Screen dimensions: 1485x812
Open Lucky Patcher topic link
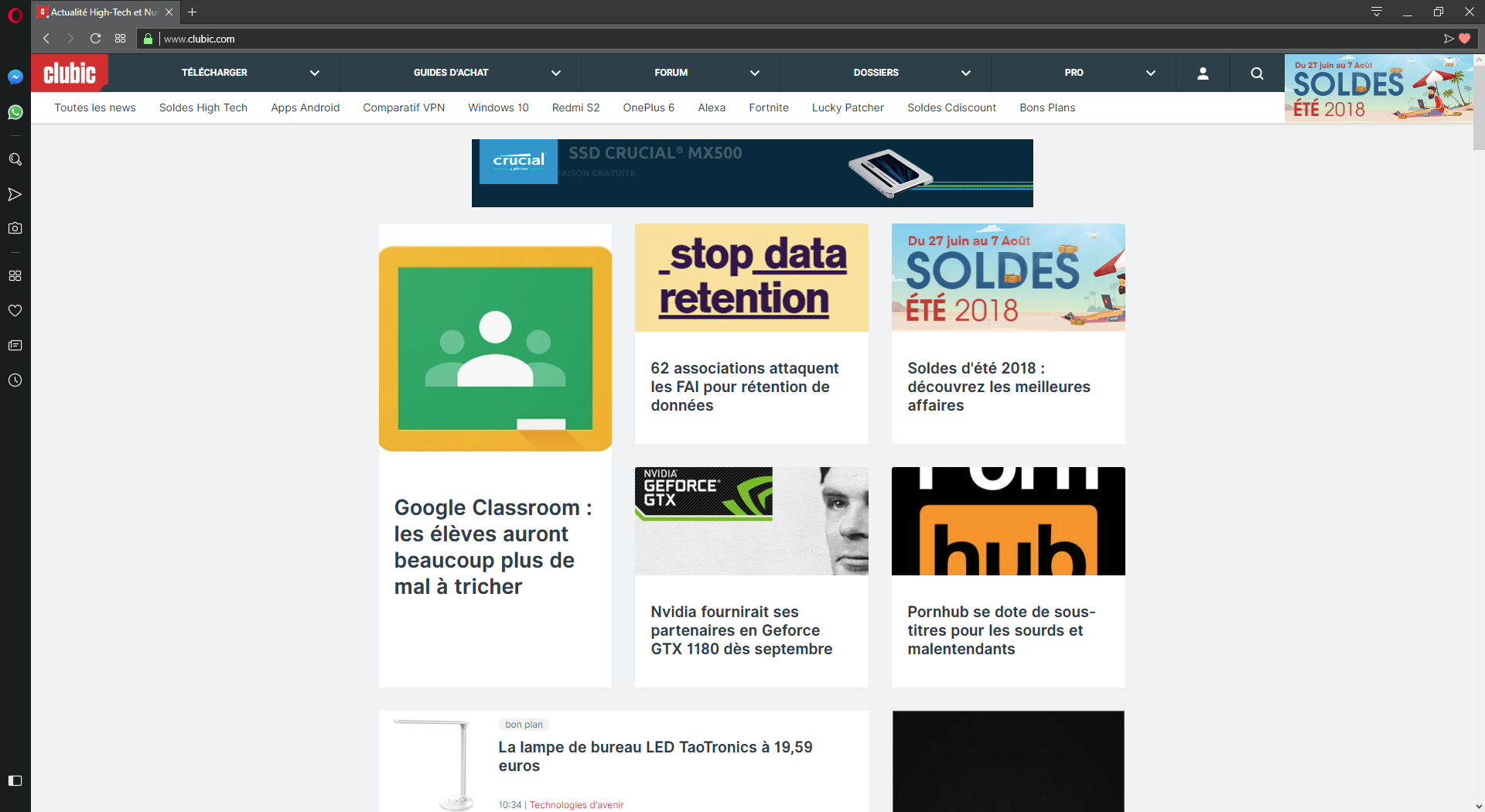click(x=848, y=107)
